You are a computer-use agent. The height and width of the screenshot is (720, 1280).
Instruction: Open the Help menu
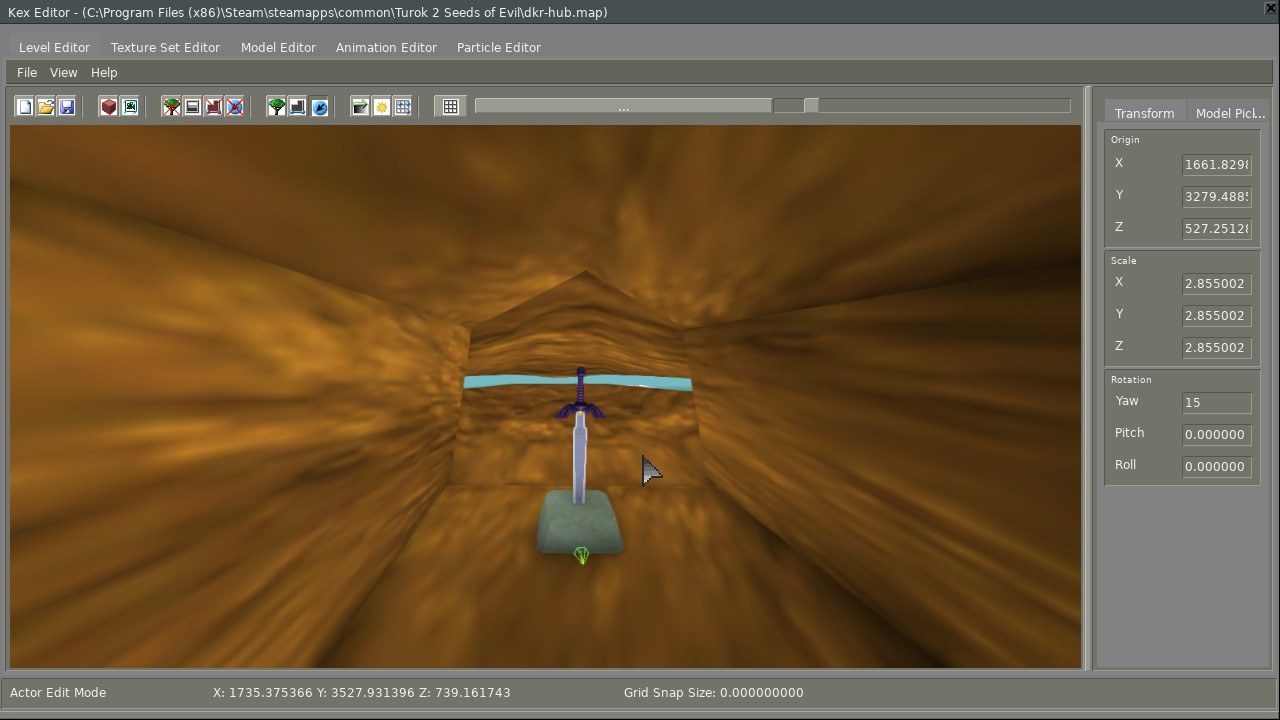104,72
